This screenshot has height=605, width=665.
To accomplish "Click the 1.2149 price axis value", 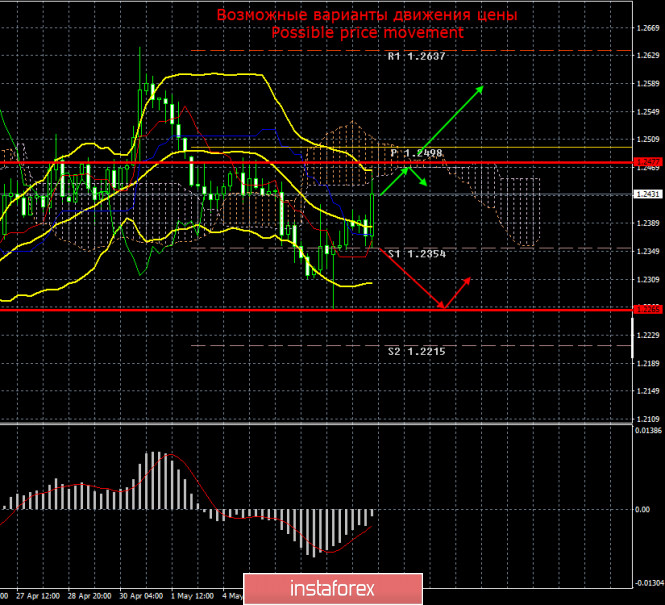I will [x=649, y=391].
